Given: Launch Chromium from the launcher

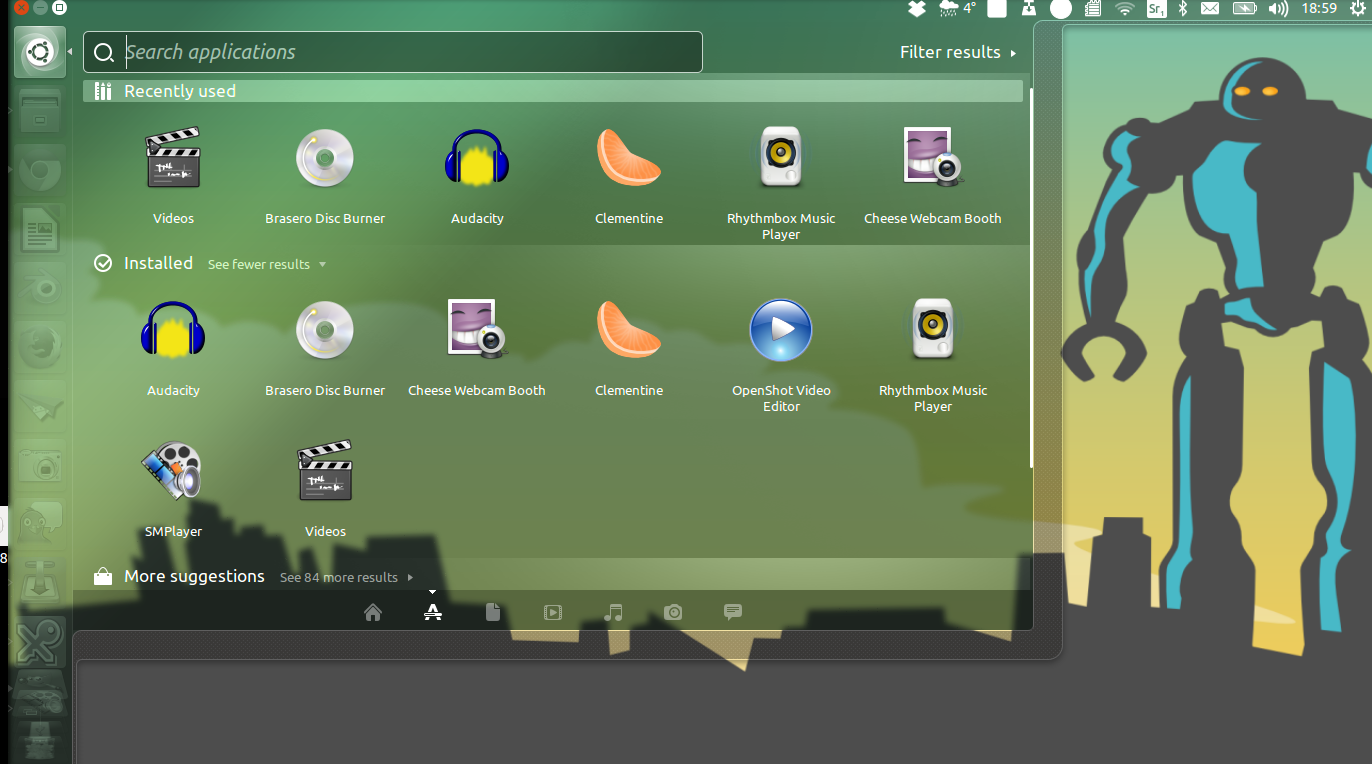Looking at the screenshot, I should [40, 169].
